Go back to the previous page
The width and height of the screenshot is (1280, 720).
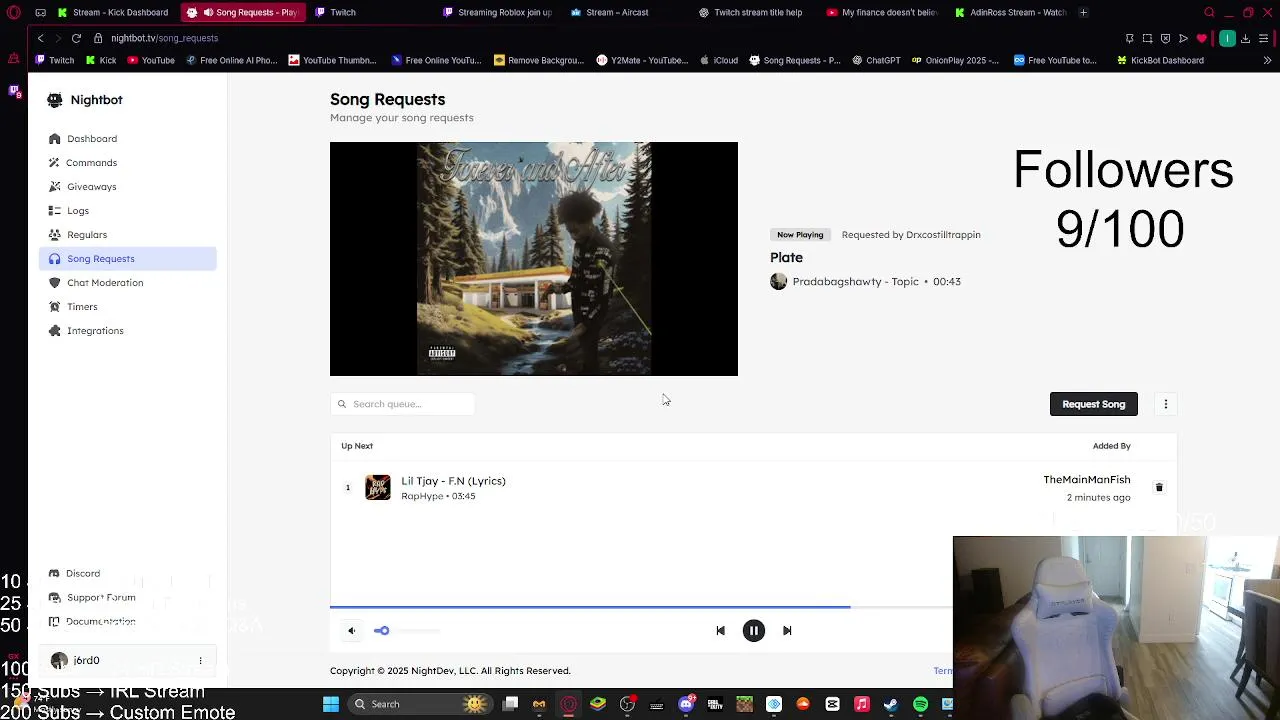[x=40, y=38]
